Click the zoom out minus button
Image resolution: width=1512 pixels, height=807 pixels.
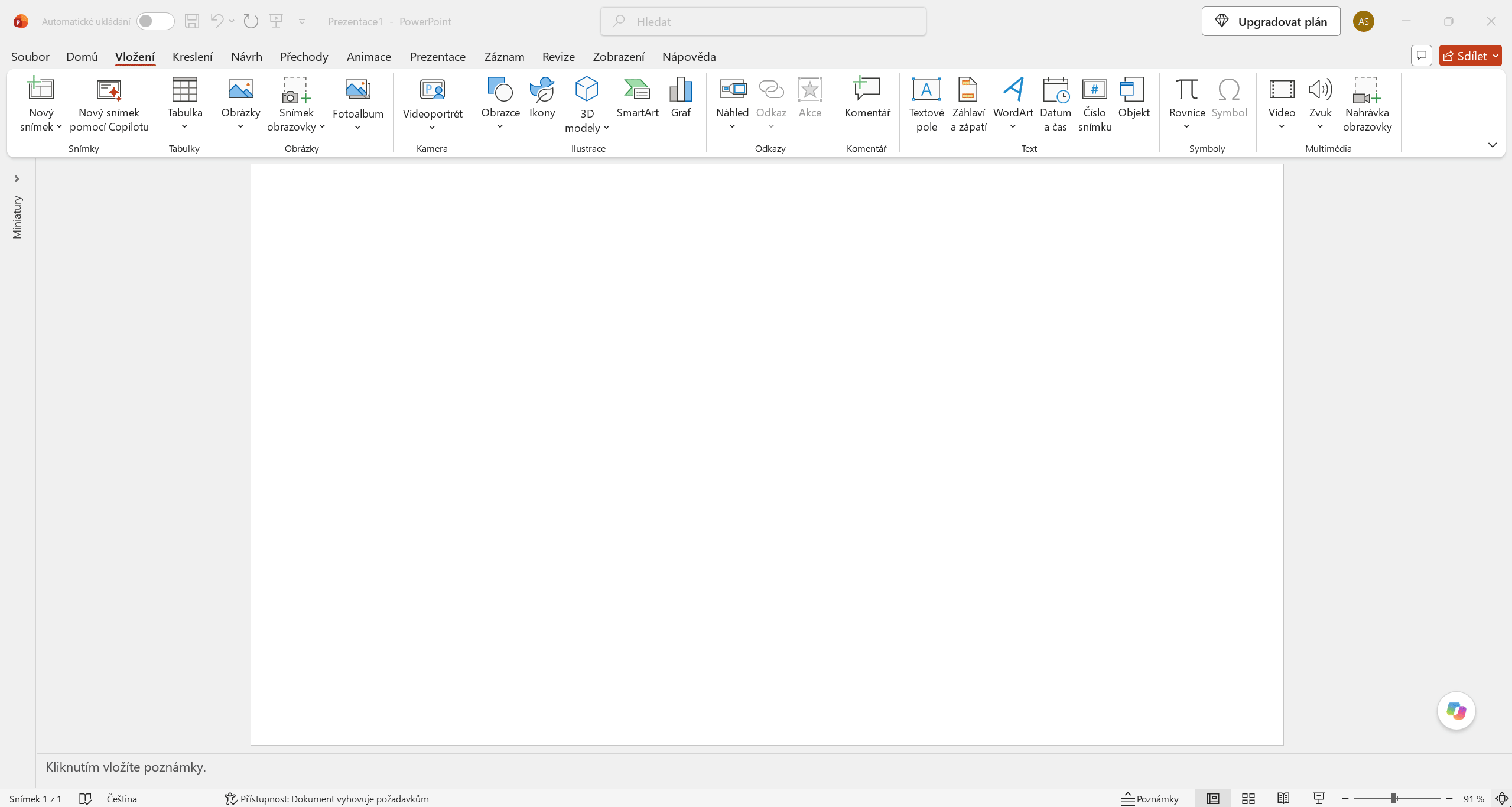pos(1345,799)
